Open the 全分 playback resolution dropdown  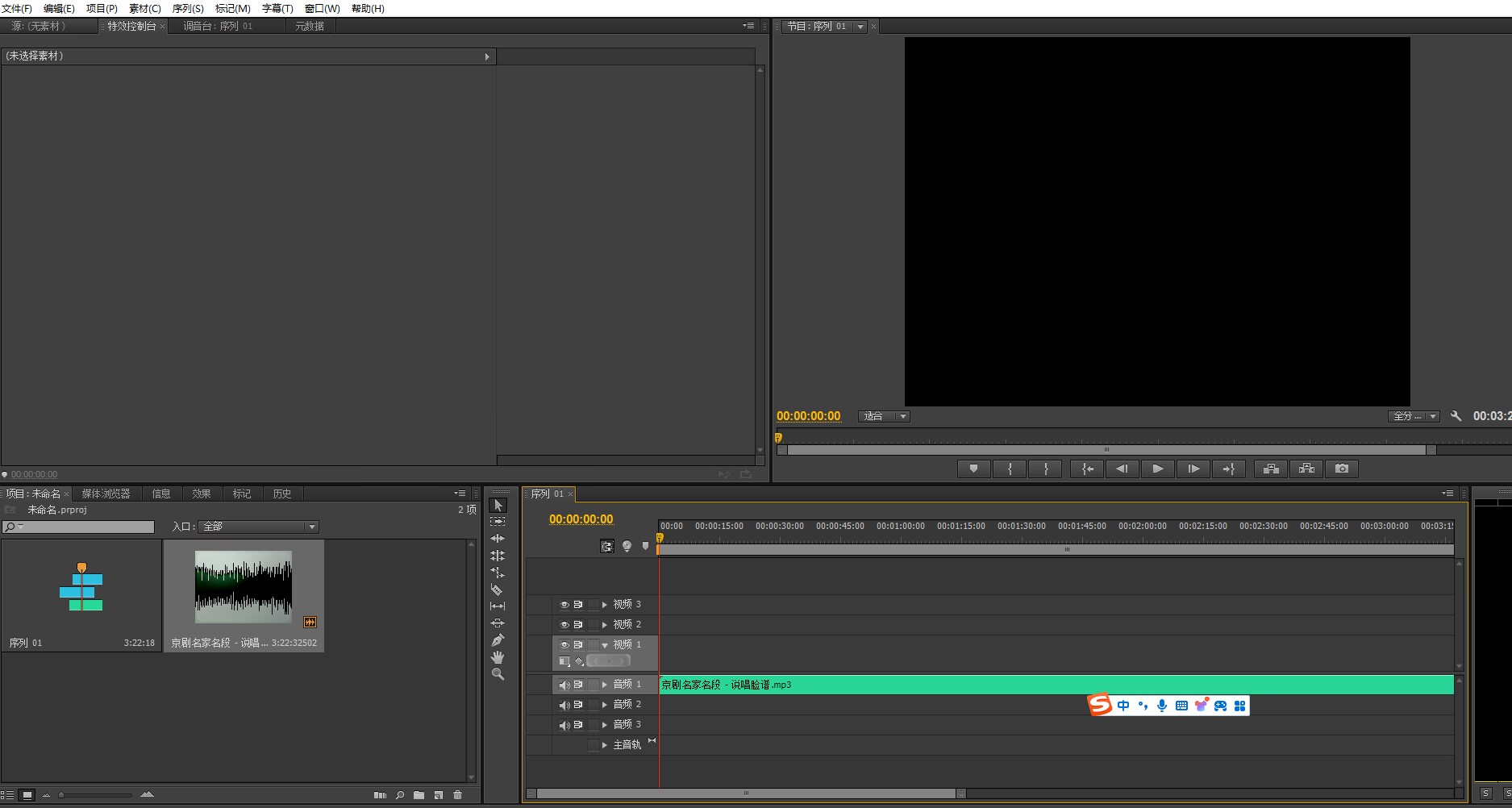click(1414, 416)
